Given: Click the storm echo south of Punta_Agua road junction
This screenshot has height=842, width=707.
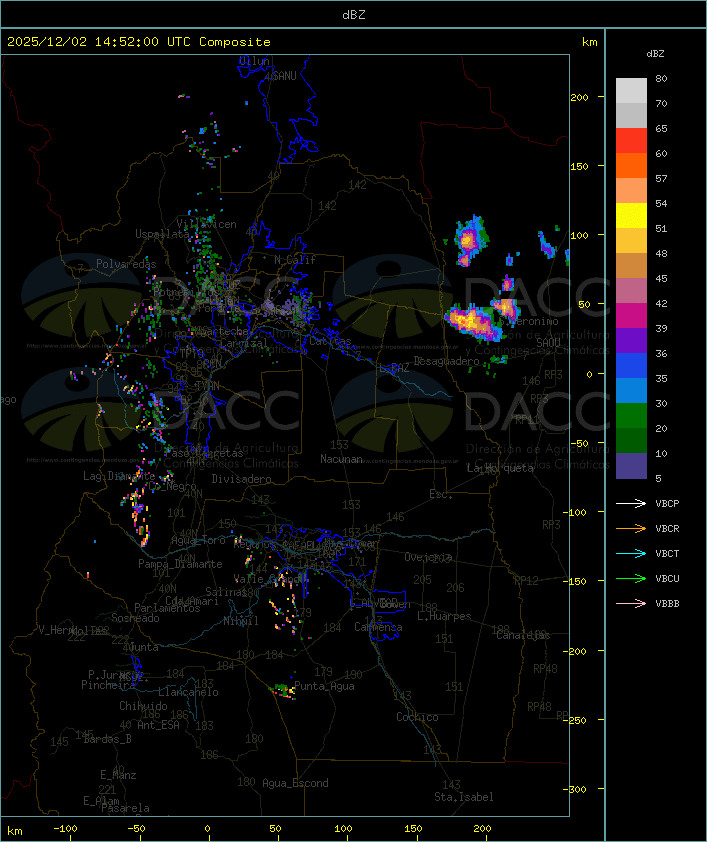Looking at the screenshot, I should click(x=283, y=691).
